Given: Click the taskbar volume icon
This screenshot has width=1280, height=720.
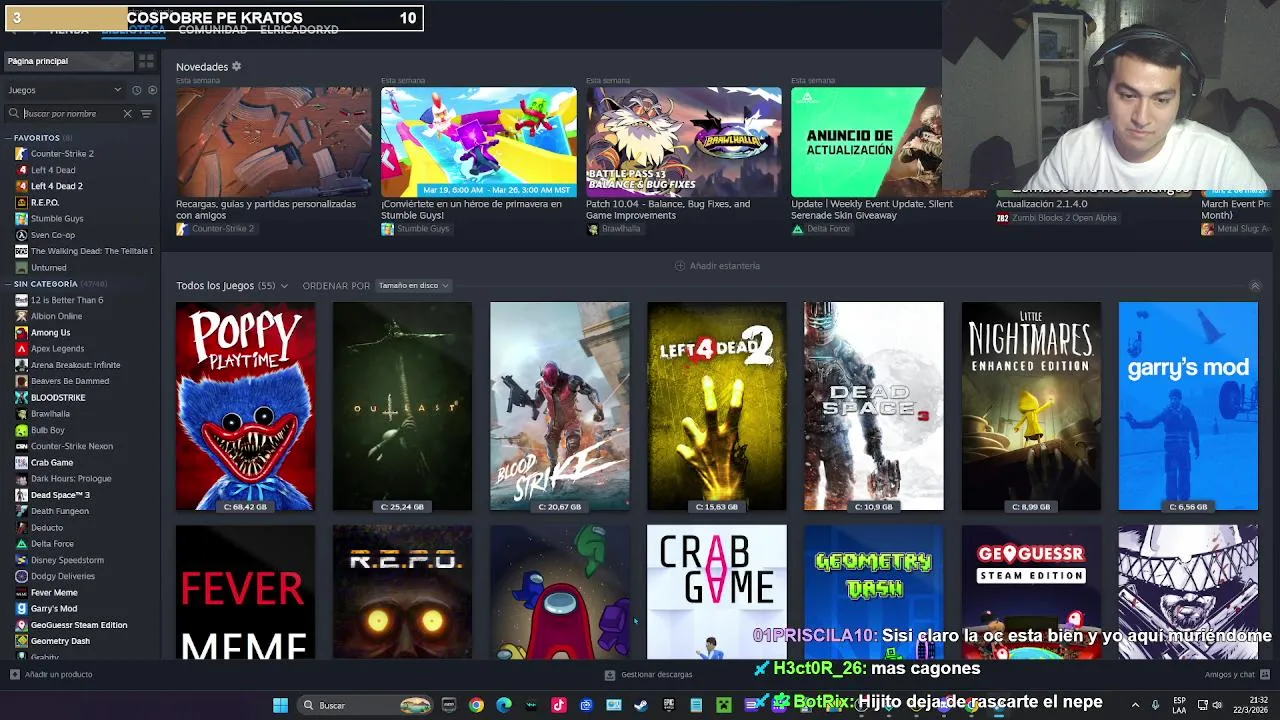Looking at the screenshot, I should 1217,705.
